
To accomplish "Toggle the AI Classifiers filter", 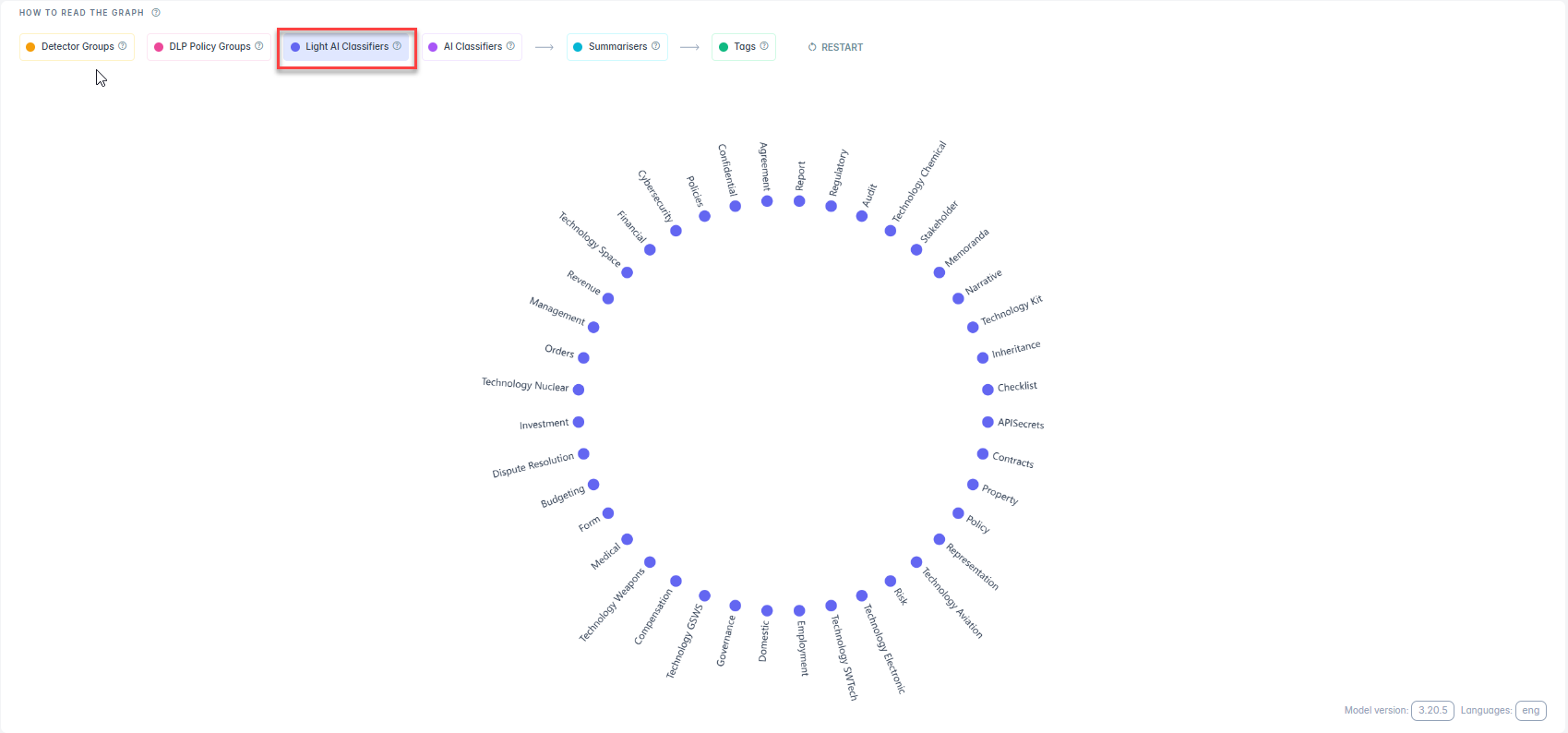I will coord(467,47).
